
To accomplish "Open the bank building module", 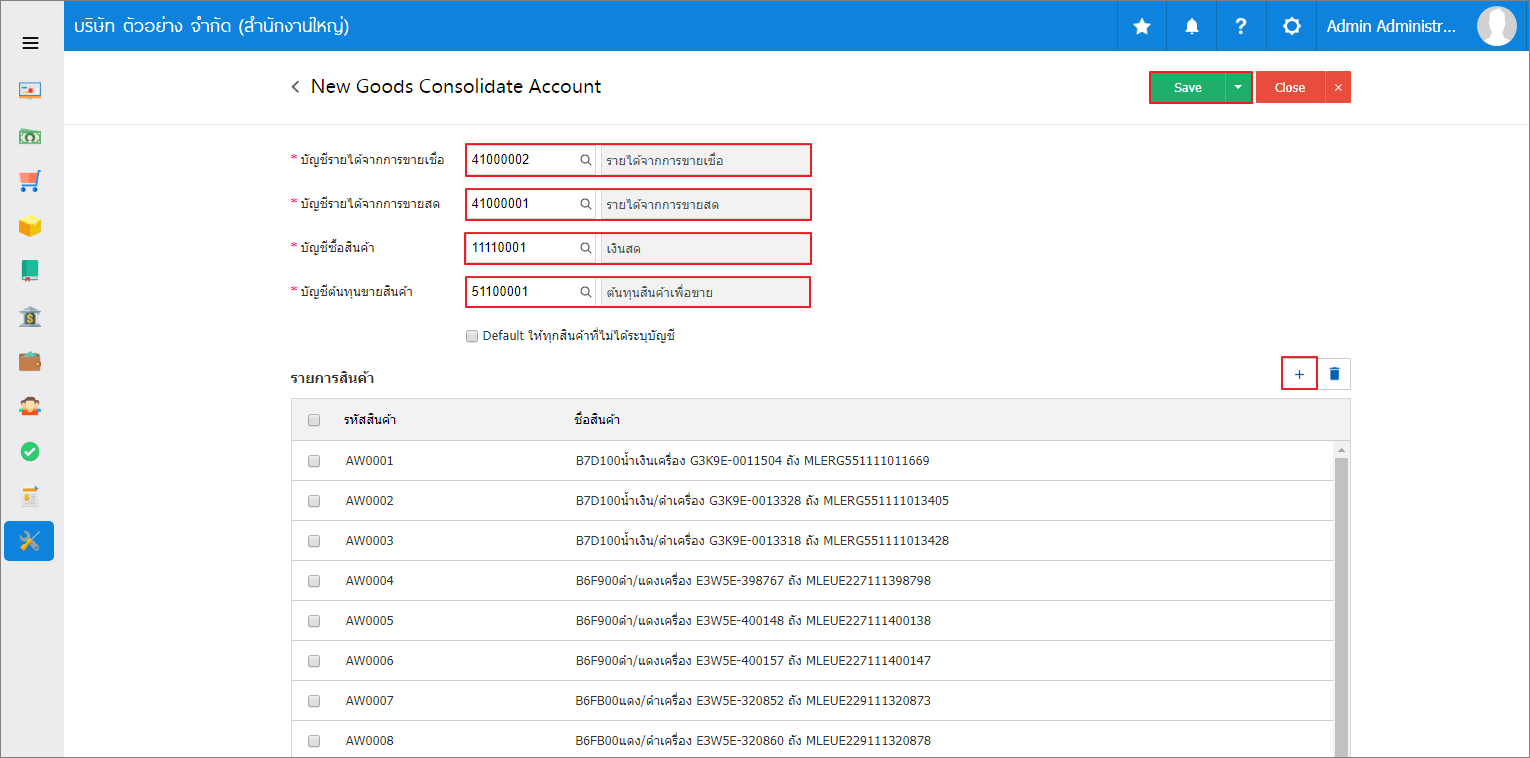I will pyautogui.click(x=29, y=316).
